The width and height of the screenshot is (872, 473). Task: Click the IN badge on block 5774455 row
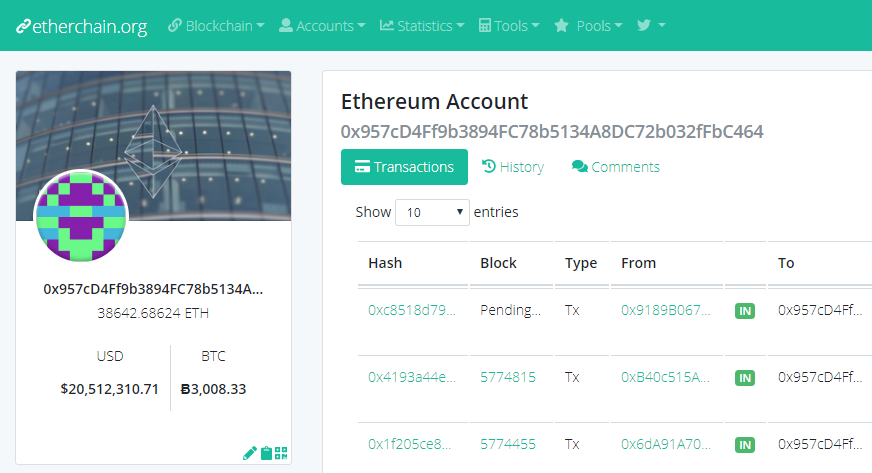point(745,445)
